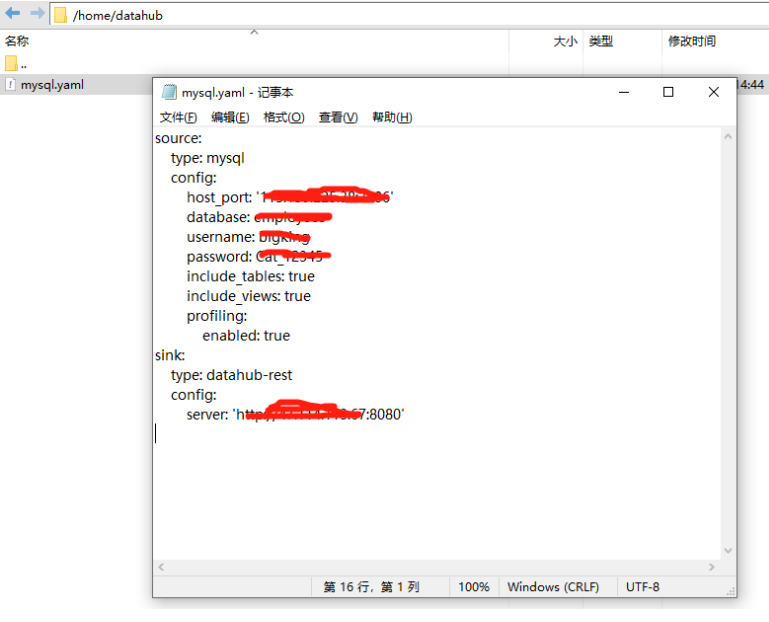The image size is (769, 622).
Task: Open the 文件(F) menu
Action: click(x=178, y=117)
